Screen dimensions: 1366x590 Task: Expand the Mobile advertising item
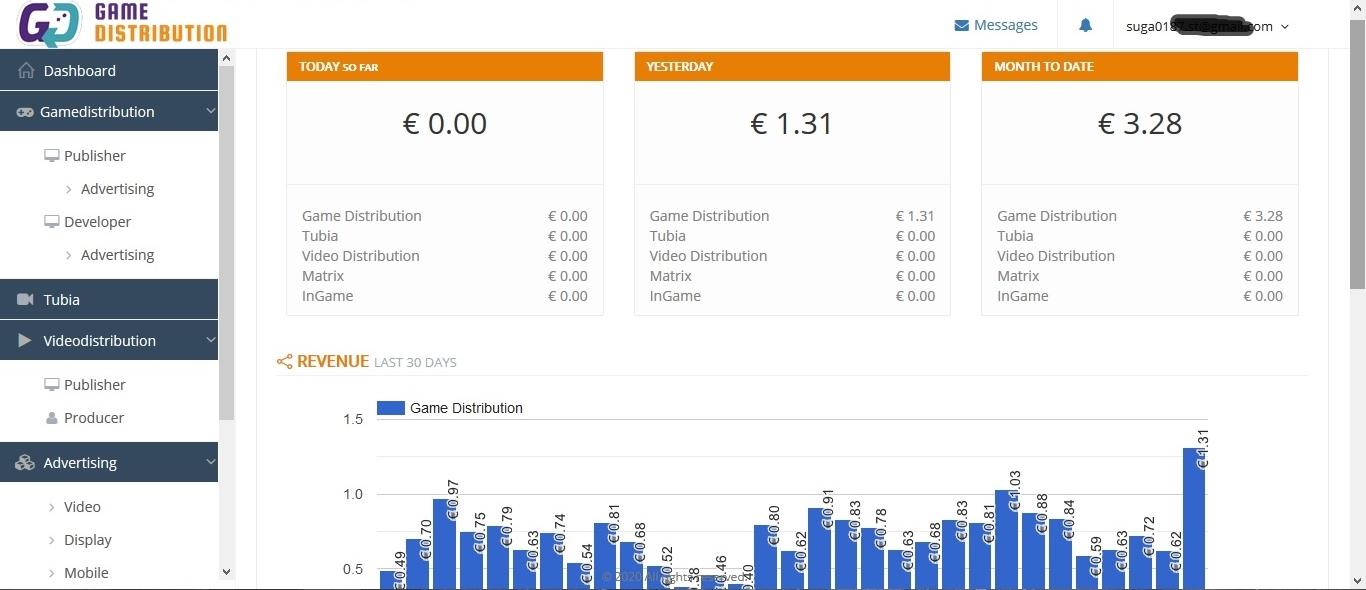point(86,573)
